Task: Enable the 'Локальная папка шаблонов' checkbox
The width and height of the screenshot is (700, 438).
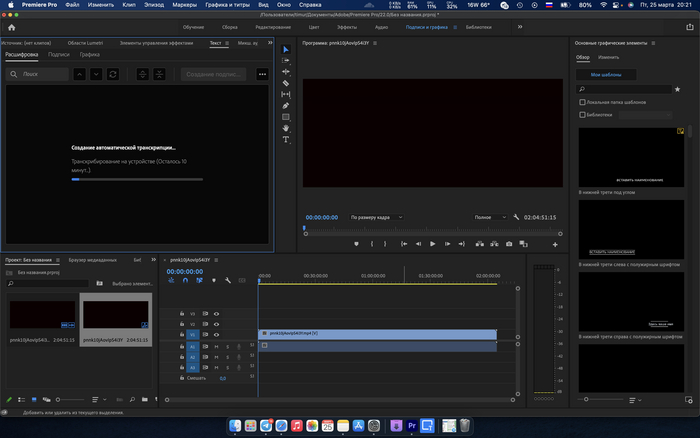Action: click(x=583, y=102)
